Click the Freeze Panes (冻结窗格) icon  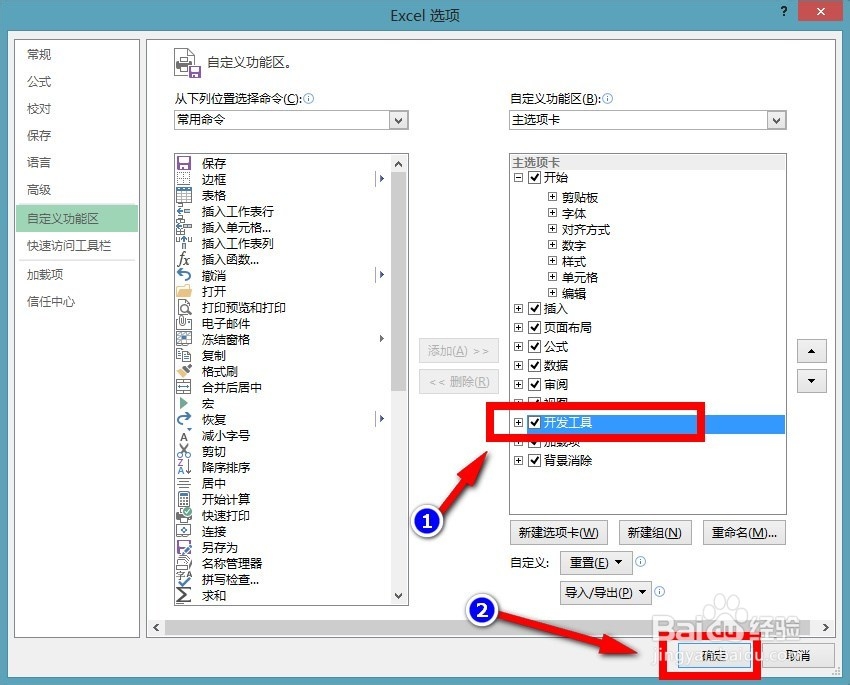184,339
